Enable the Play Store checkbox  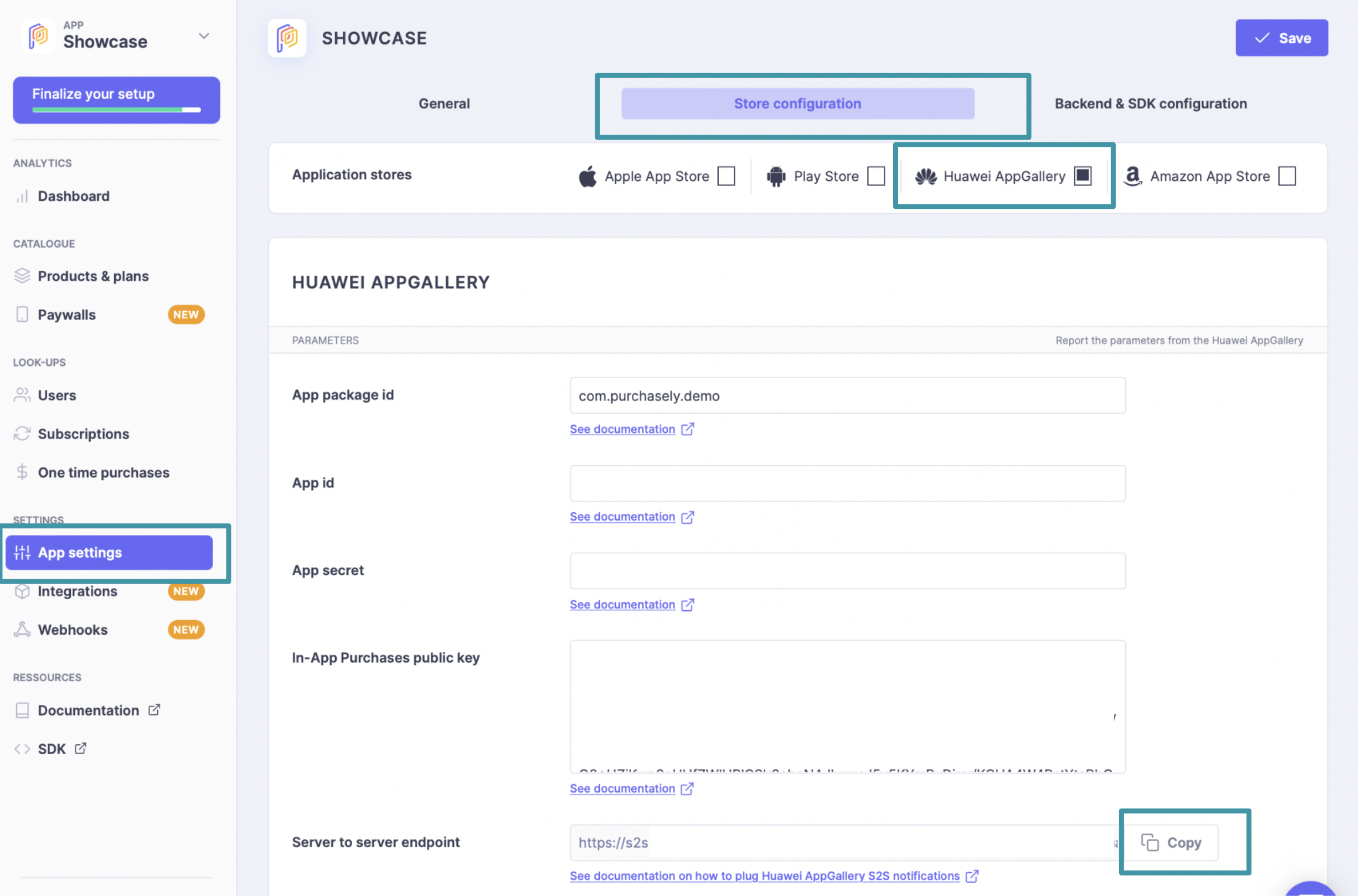click(877, 176)
